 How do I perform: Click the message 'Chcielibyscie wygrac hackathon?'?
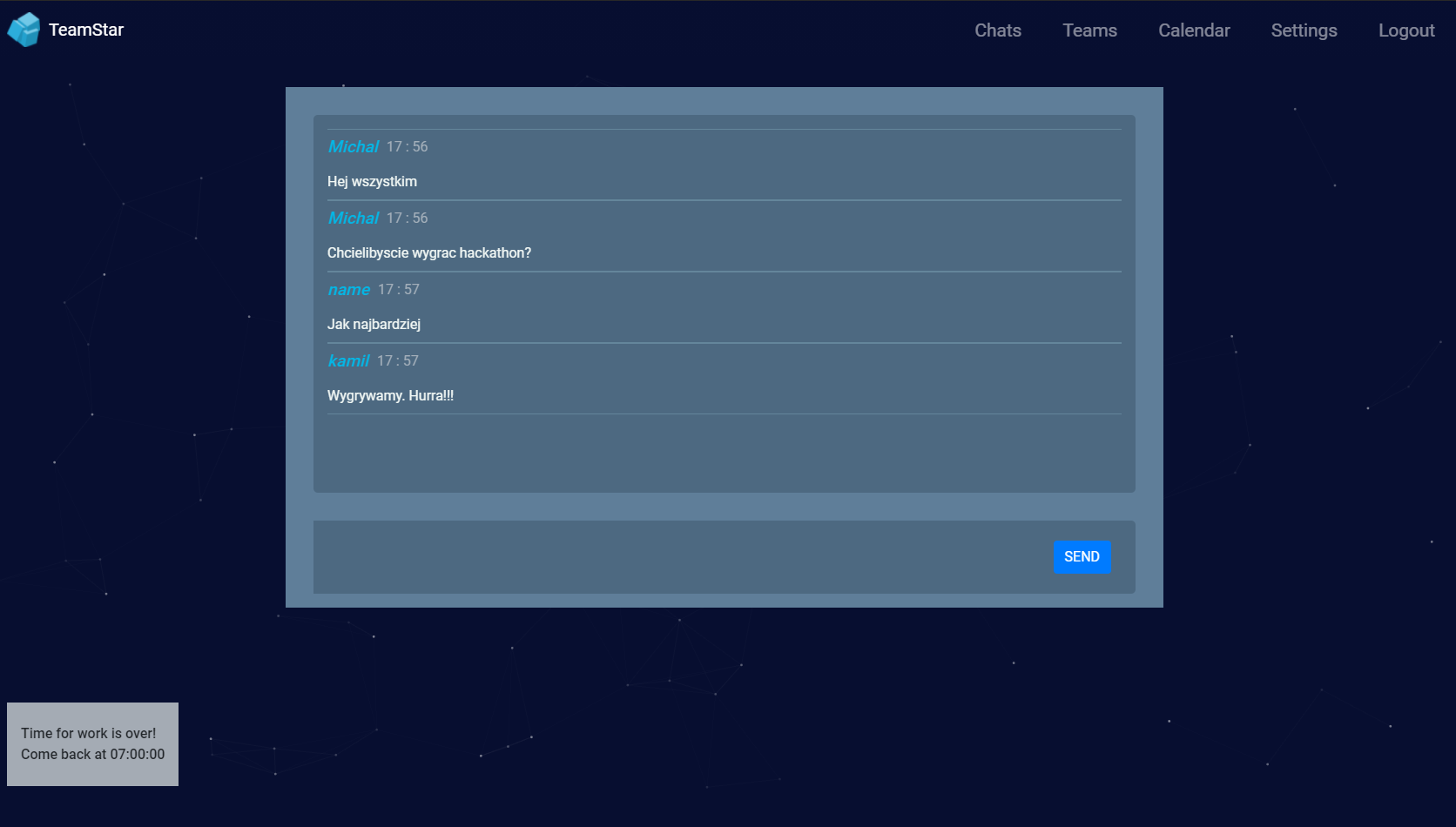tap(429, 252)
